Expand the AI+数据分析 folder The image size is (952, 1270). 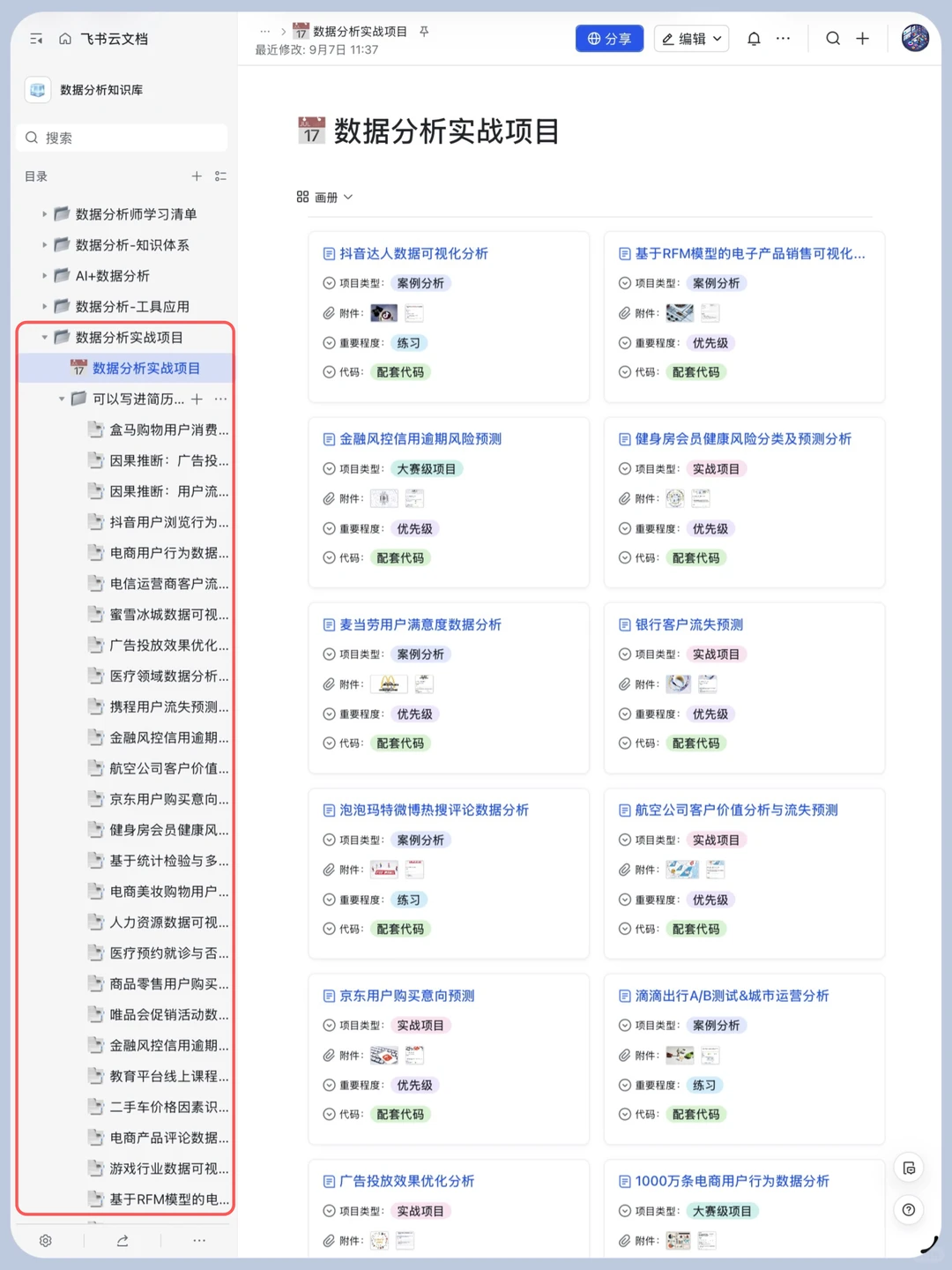(45, 276)
